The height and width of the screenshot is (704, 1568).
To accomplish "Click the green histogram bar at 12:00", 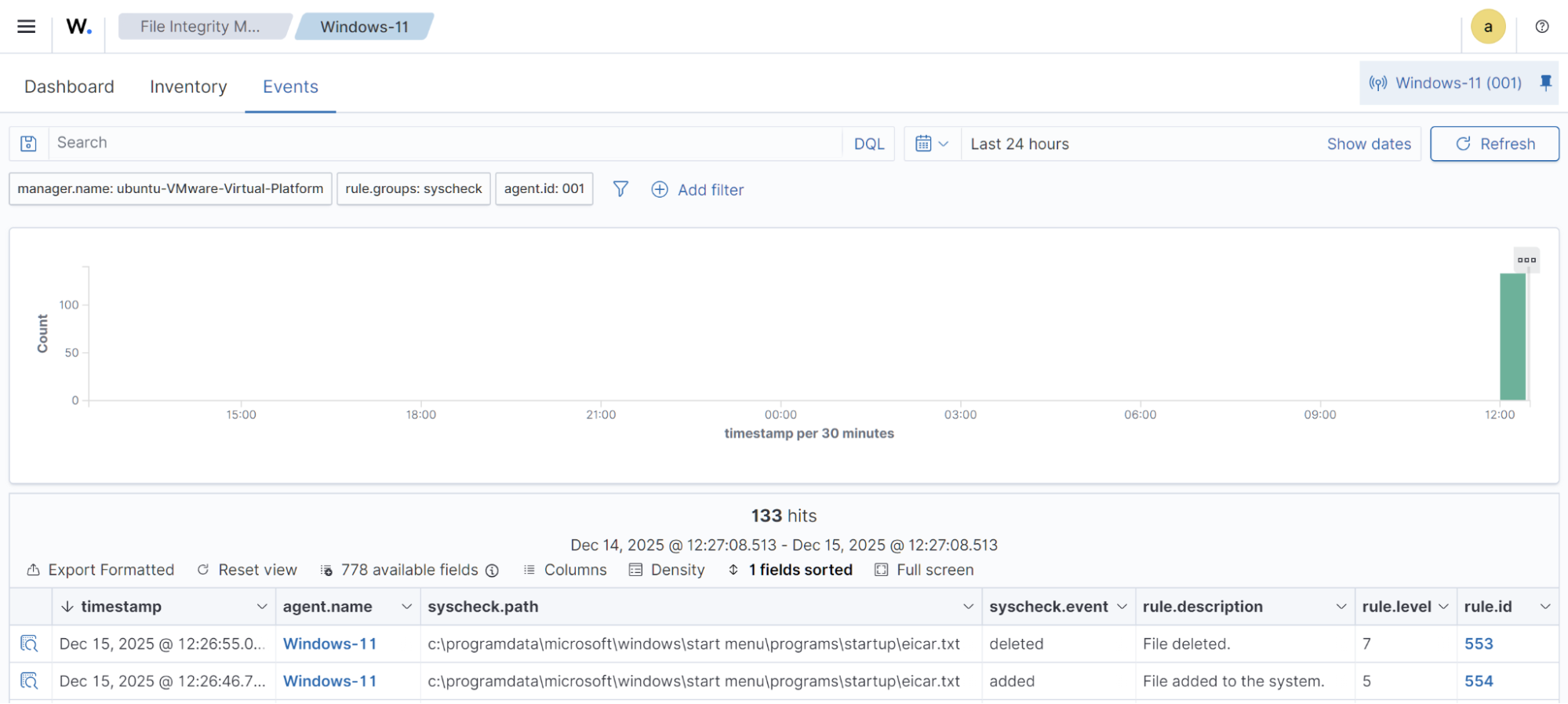I will click(1512, 337).
